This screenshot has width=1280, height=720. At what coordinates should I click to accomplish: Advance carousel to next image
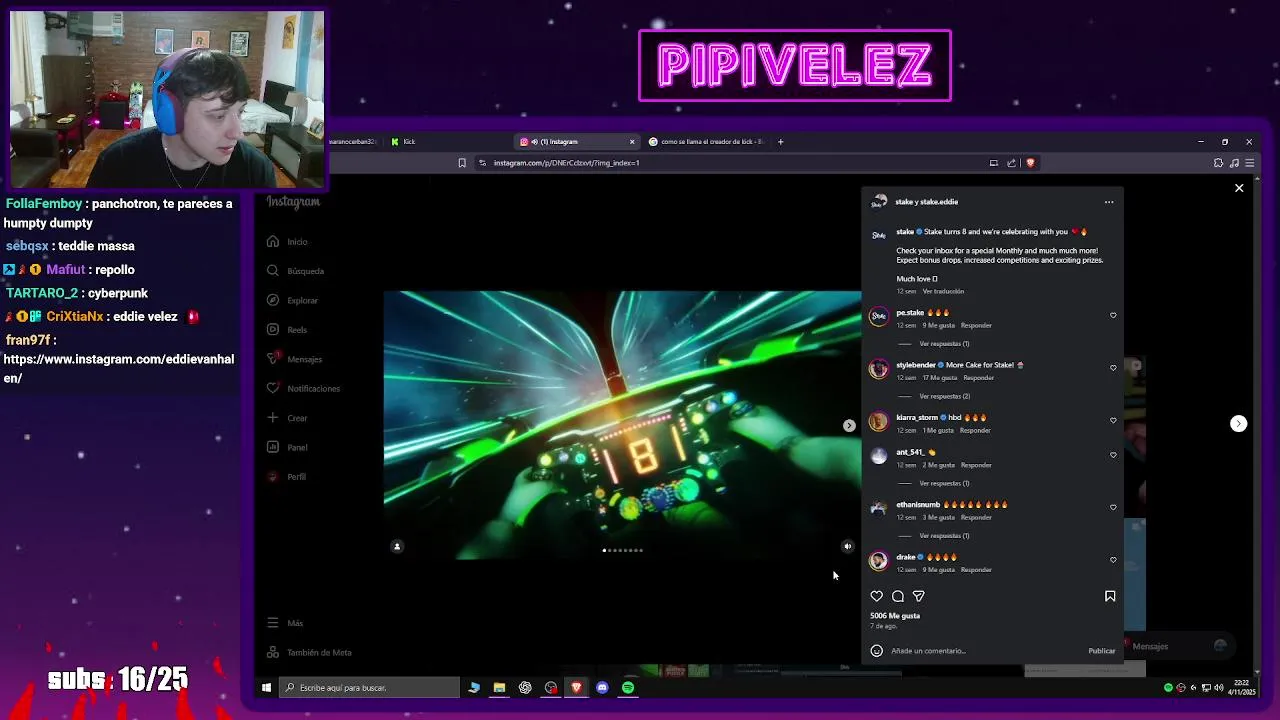[849, 425]
